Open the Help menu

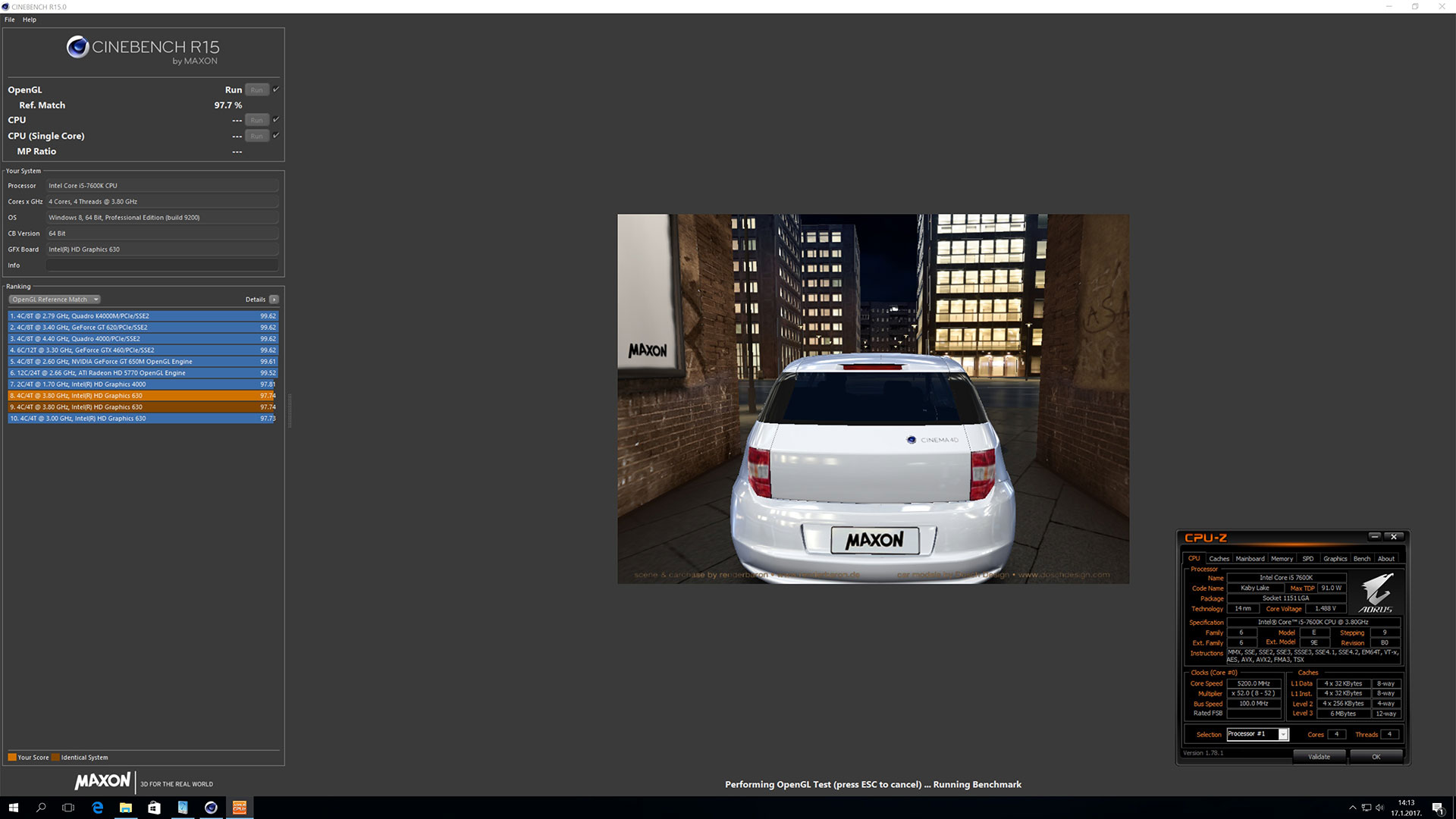30,20
